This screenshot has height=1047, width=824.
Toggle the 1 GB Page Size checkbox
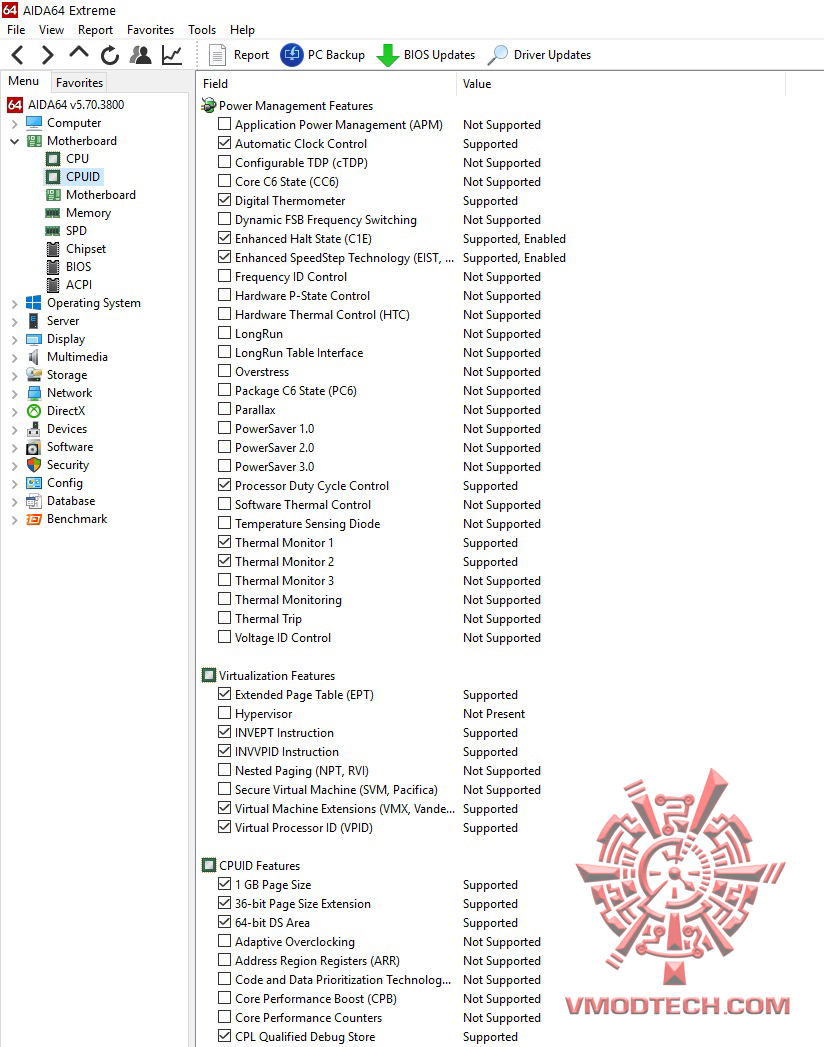click(224, 884)
